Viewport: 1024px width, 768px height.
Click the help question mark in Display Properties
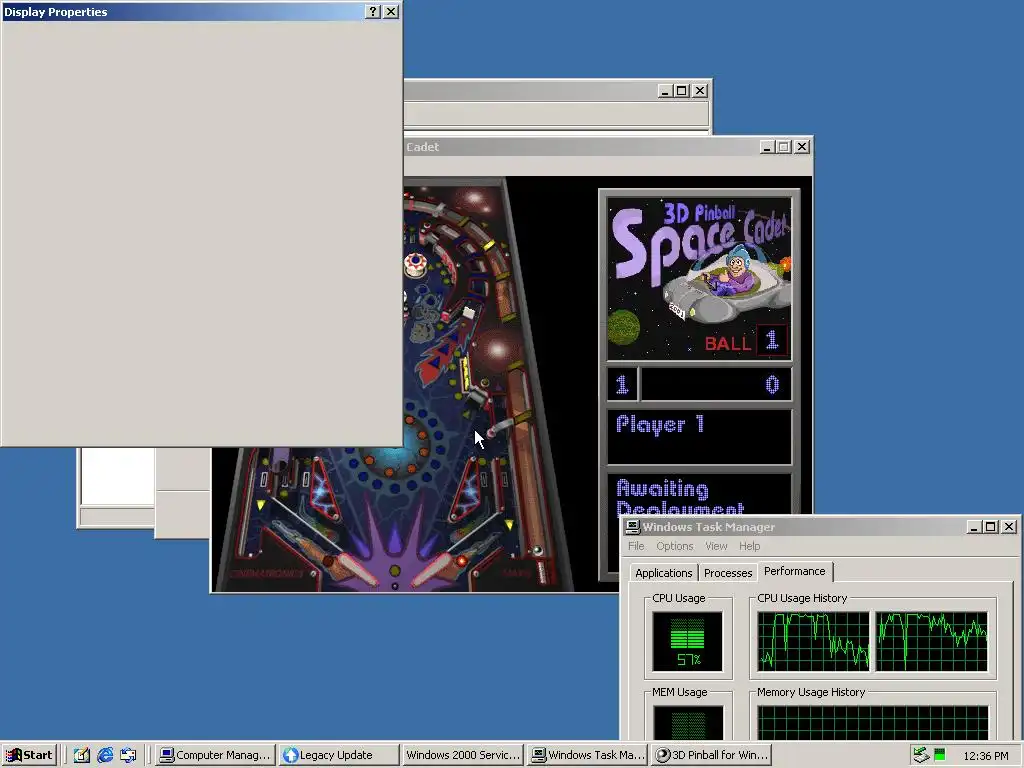372,12
